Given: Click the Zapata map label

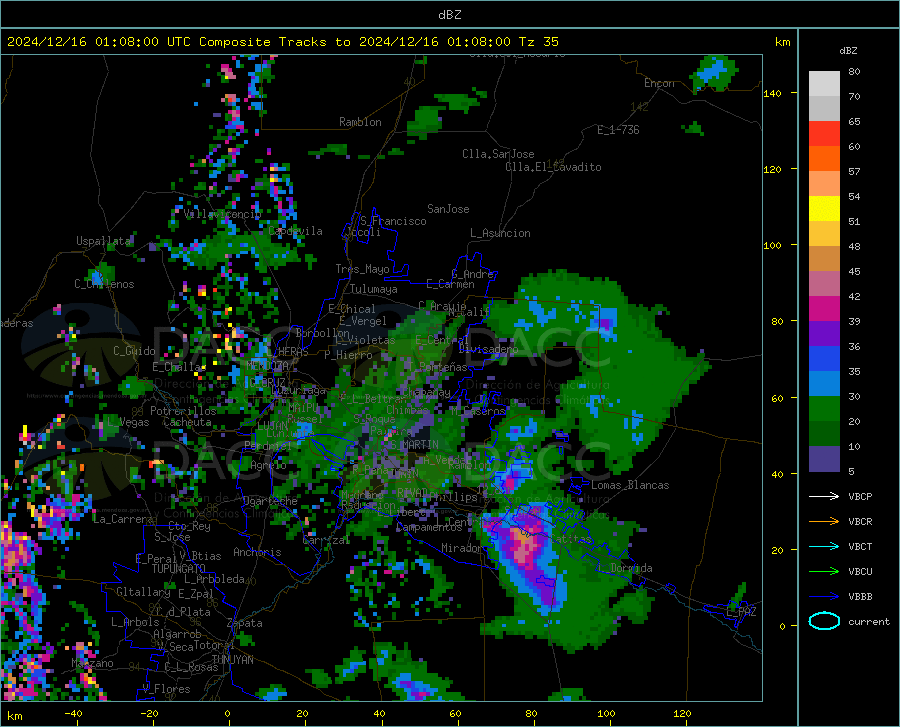Looking at the screenshot, I should coord(245,623).
